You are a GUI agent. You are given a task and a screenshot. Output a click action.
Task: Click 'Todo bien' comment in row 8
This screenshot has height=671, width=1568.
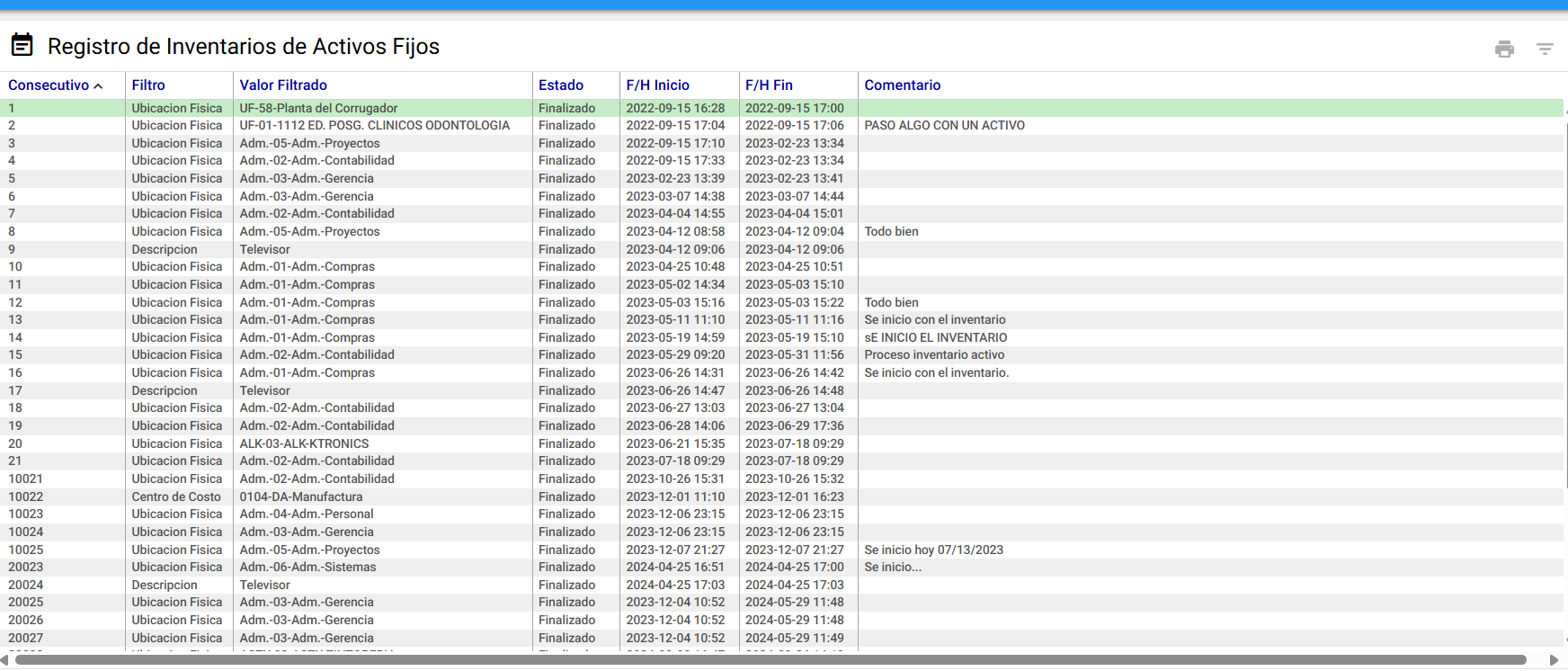pos(892,232)
